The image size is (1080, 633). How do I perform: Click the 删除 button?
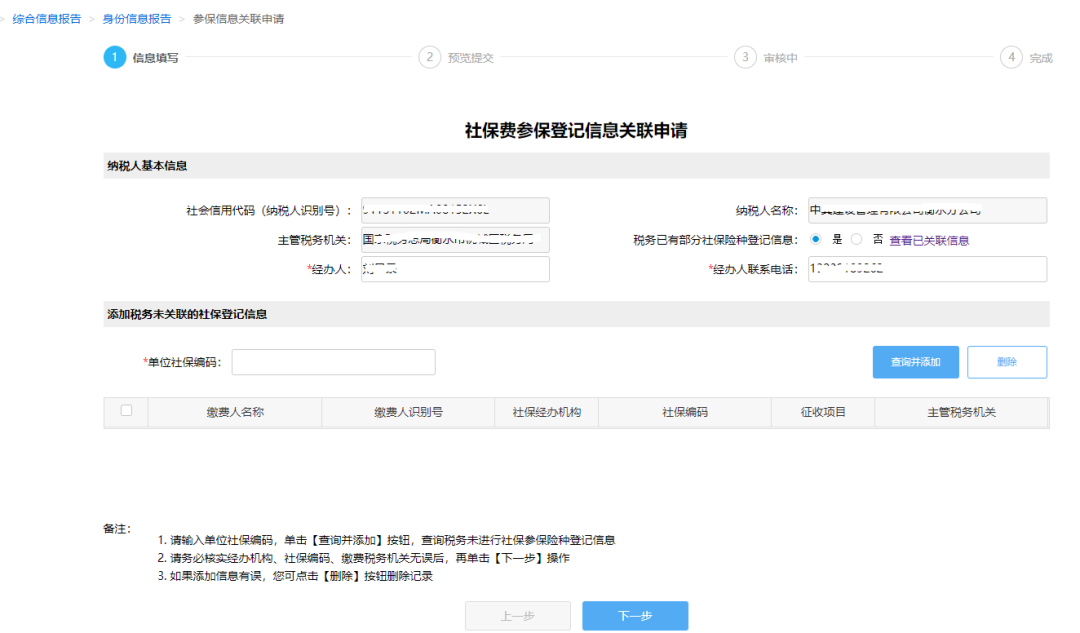(x=1007, y=362)
